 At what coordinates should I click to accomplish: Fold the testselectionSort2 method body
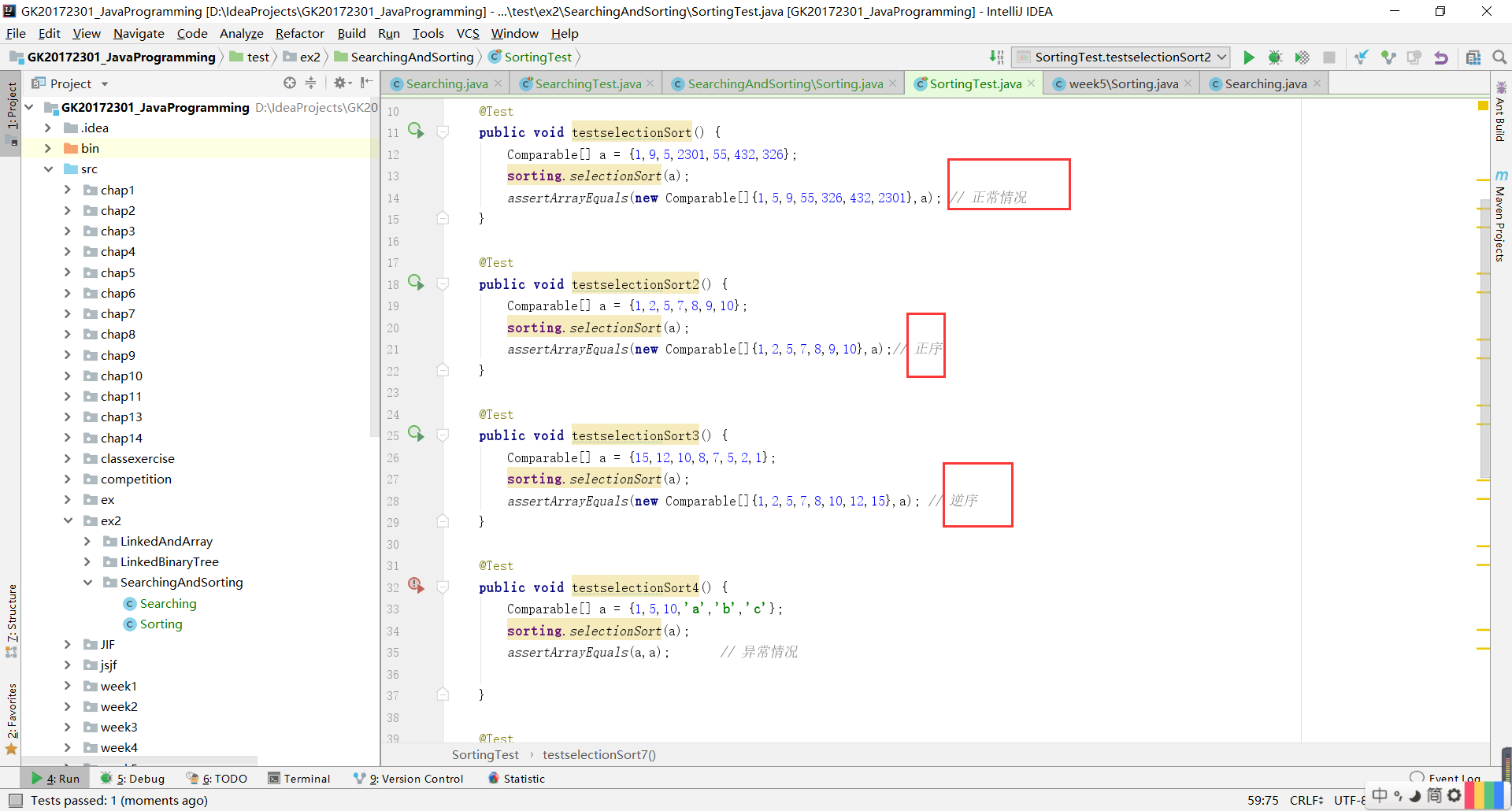(443, 284)
